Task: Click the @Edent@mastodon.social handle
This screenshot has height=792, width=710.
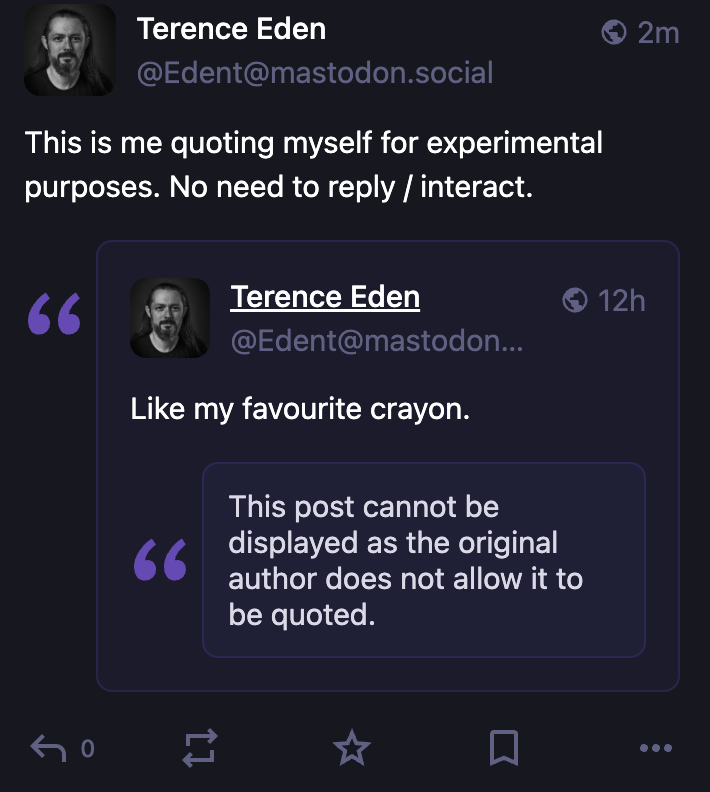Action: (314, 73)
